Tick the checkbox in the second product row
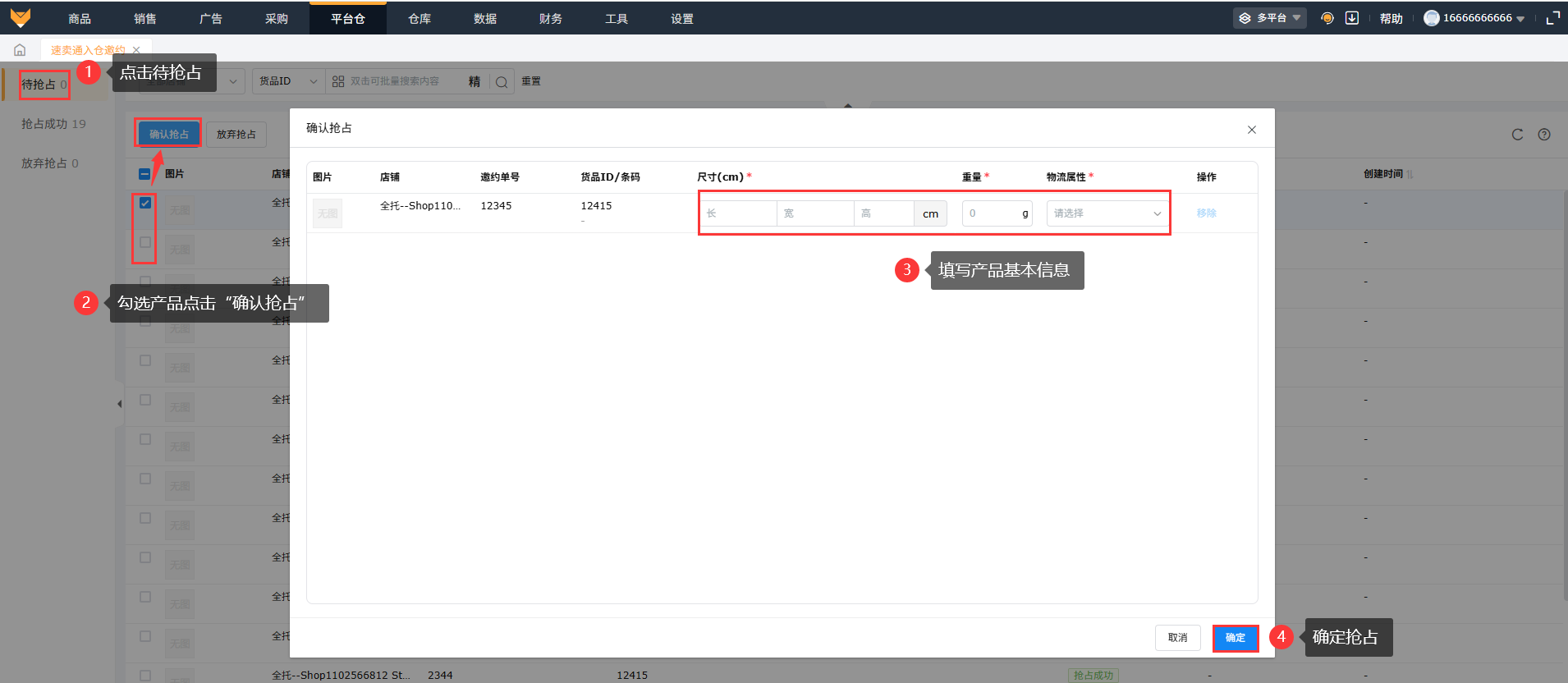This screenshot has width=1568, height=683. [x=145, y=242]
